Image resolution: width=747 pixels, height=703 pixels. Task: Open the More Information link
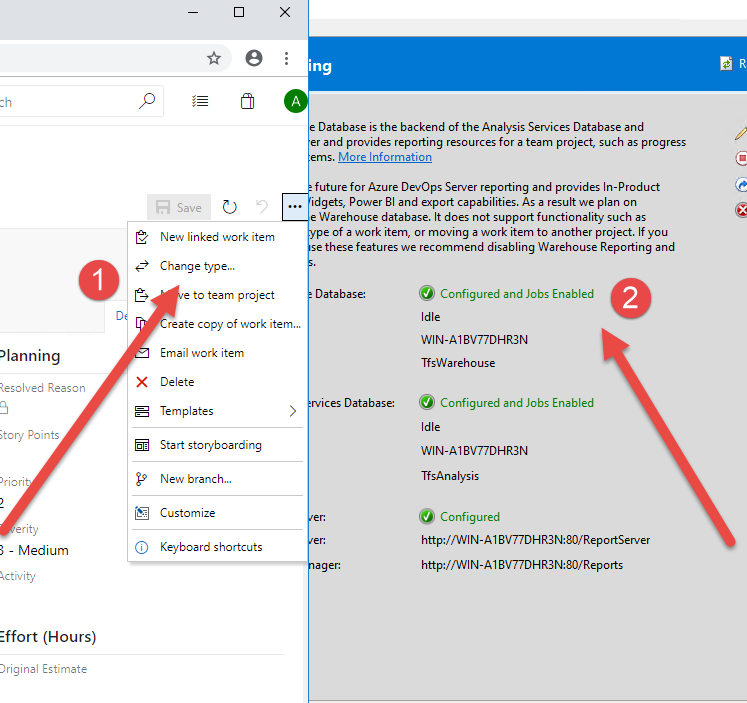click(385, 157)
